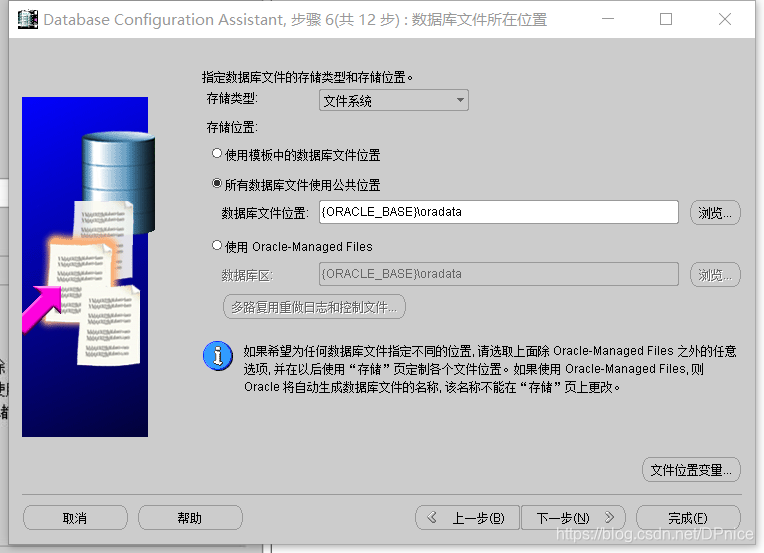The image size is (764, 553).
Task: Click the 指定数据库文件的存储类型和存储位置 heading text
Action: click(307, 77)
